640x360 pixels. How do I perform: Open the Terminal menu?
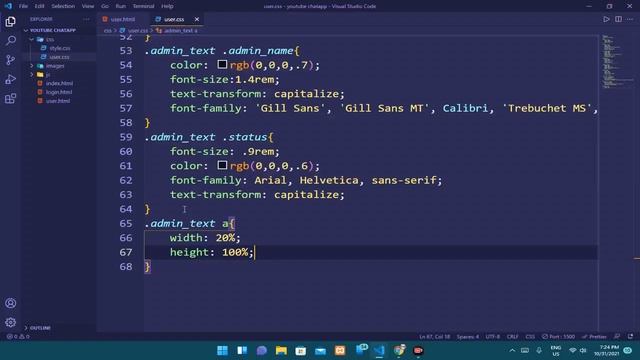pos(143,6)
